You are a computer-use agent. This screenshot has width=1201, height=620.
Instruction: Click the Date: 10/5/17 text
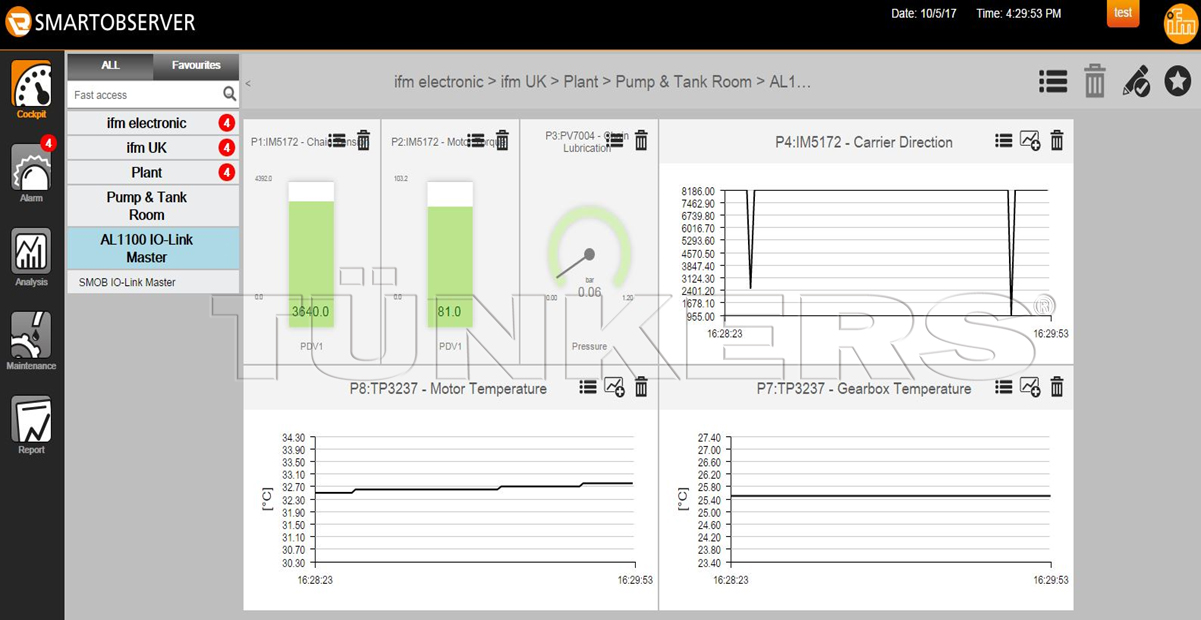point(922,14)
